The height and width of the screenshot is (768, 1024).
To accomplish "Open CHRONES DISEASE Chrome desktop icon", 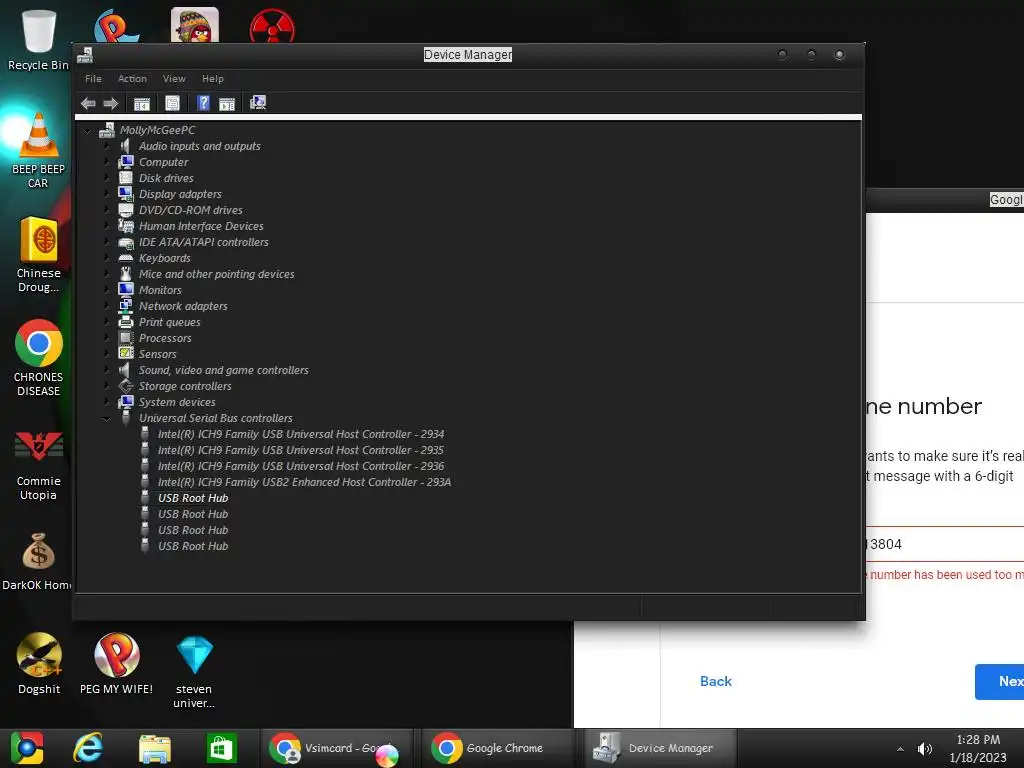I will 39,358.
